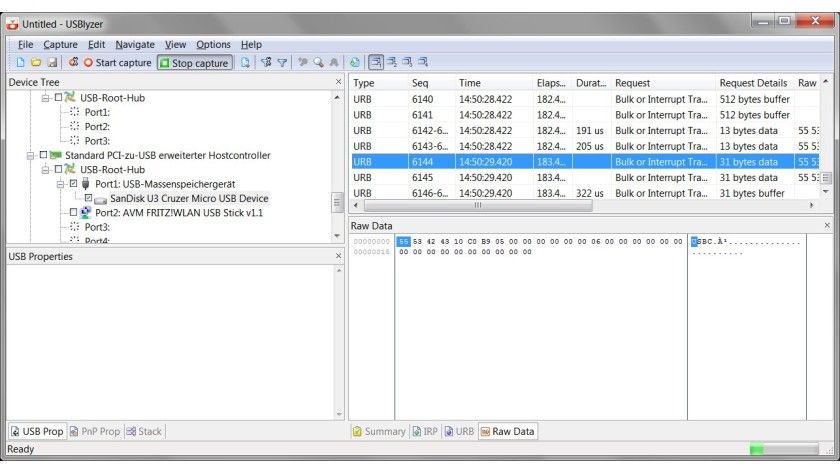Click the Save disk toolbar icon
The width and height of the screenshot is (840, 473).
point(52,63)
